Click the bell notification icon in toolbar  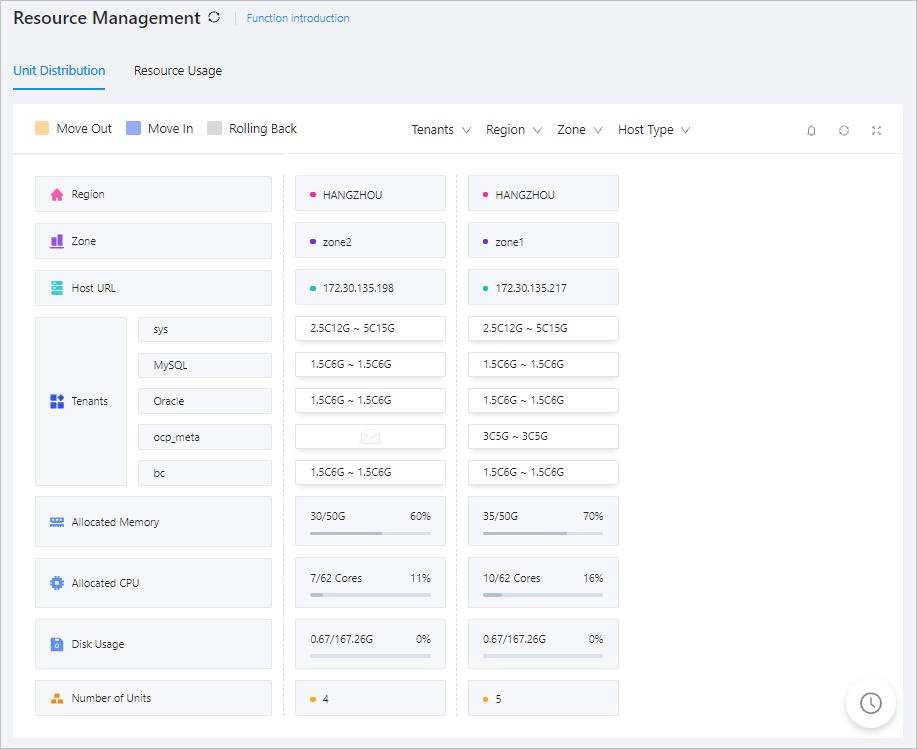point(811,130)
